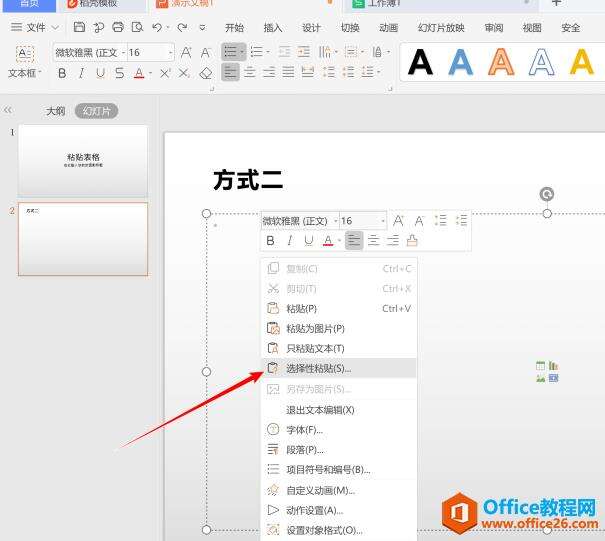Center align text from the mini toolbar
The image size is (605, 541).
(x=373, y=241)
